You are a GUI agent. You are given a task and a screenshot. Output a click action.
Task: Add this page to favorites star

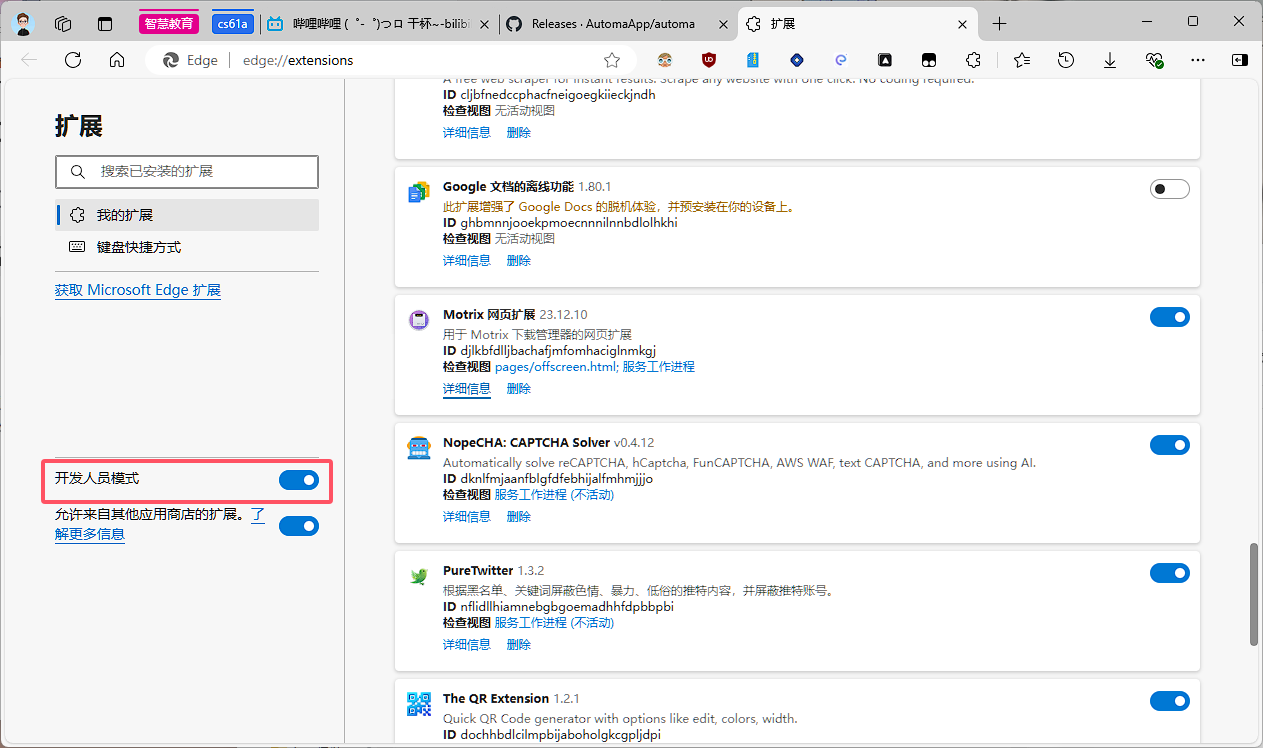tap(612, 60)
